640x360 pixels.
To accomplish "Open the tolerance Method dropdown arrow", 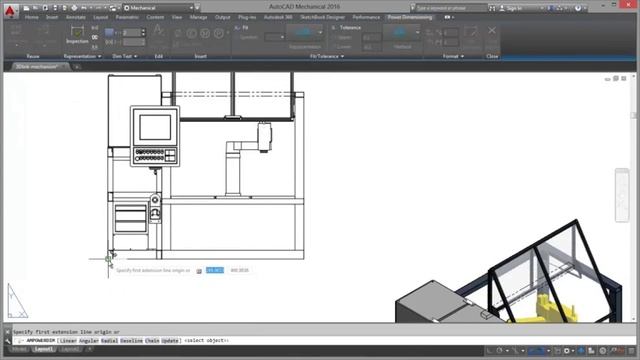I will 418,32.
